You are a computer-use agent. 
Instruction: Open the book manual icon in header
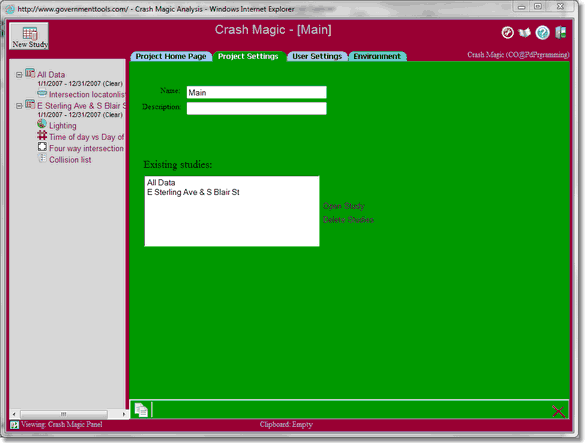tap(524, 33)
